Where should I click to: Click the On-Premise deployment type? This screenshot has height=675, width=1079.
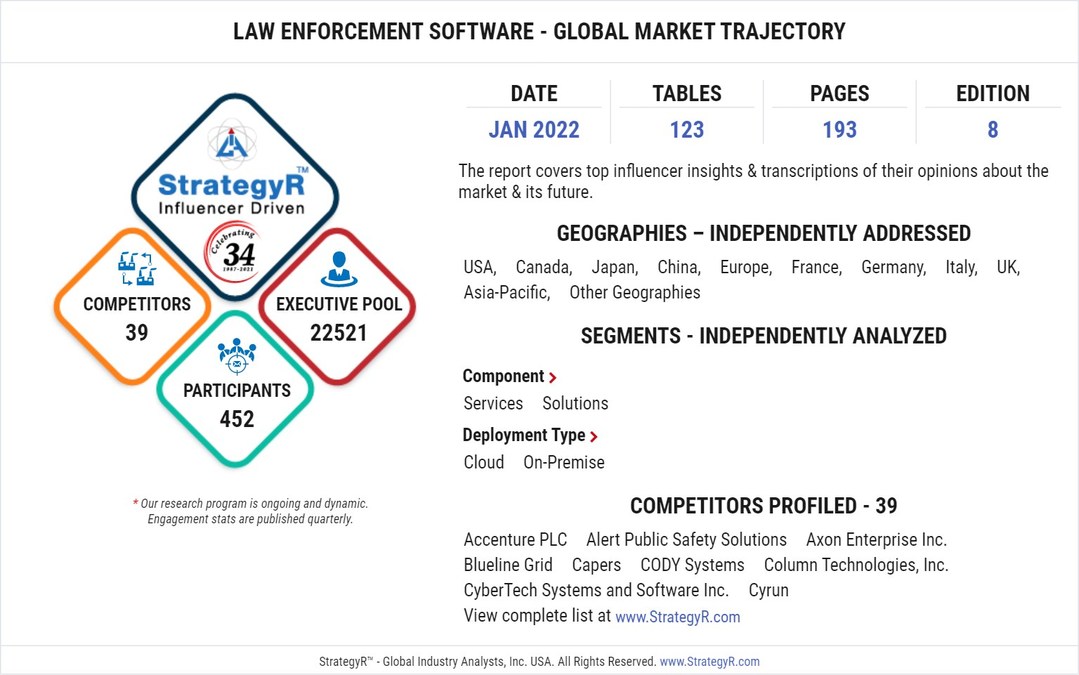[x=564, y=462]
